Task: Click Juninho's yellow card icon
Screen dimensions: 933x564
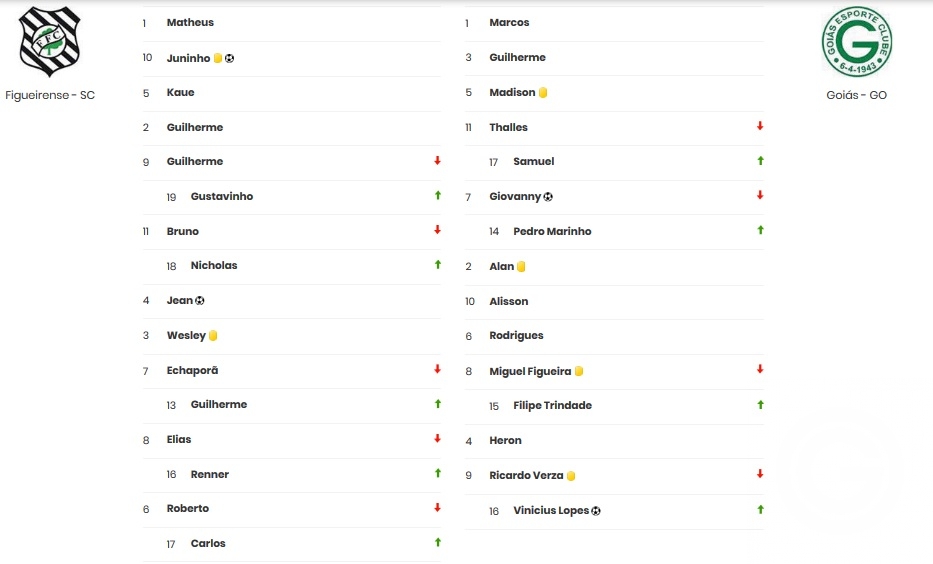Action: [218, 58]
